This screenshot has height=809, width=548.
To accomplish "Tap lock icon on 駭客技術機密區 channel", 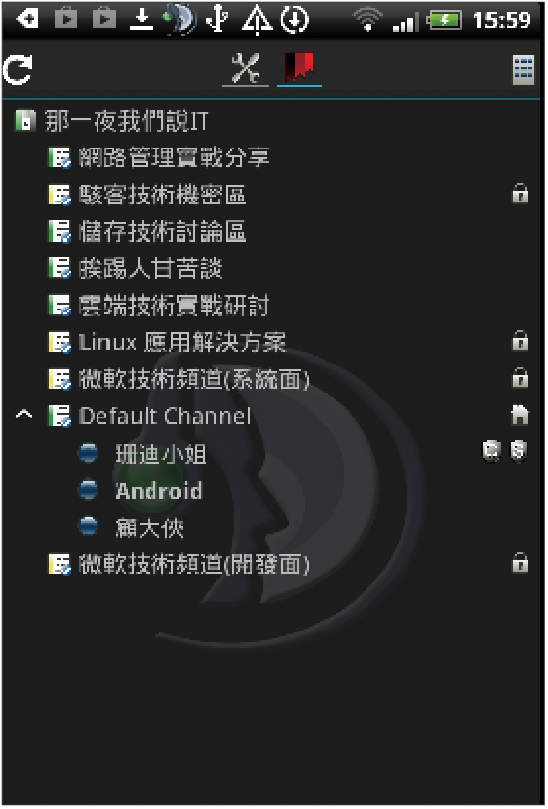I will (520, 194).
